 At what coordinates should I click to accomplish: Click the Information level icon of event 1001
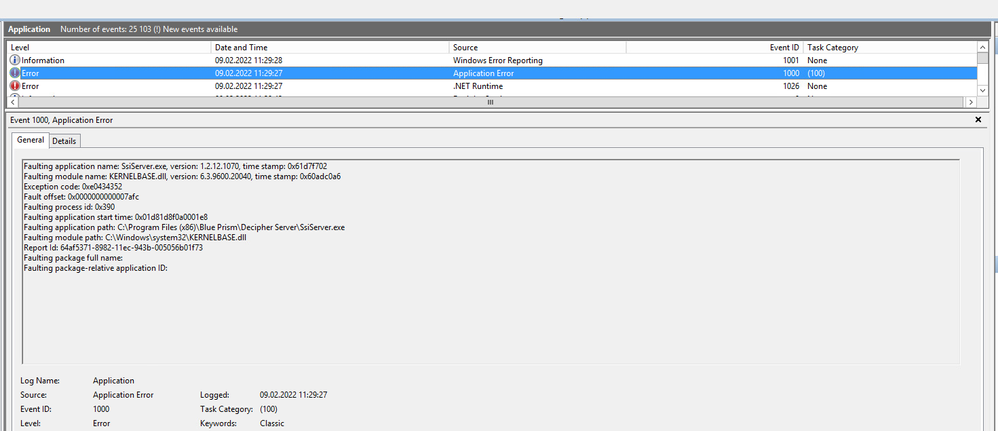point(15,60)
